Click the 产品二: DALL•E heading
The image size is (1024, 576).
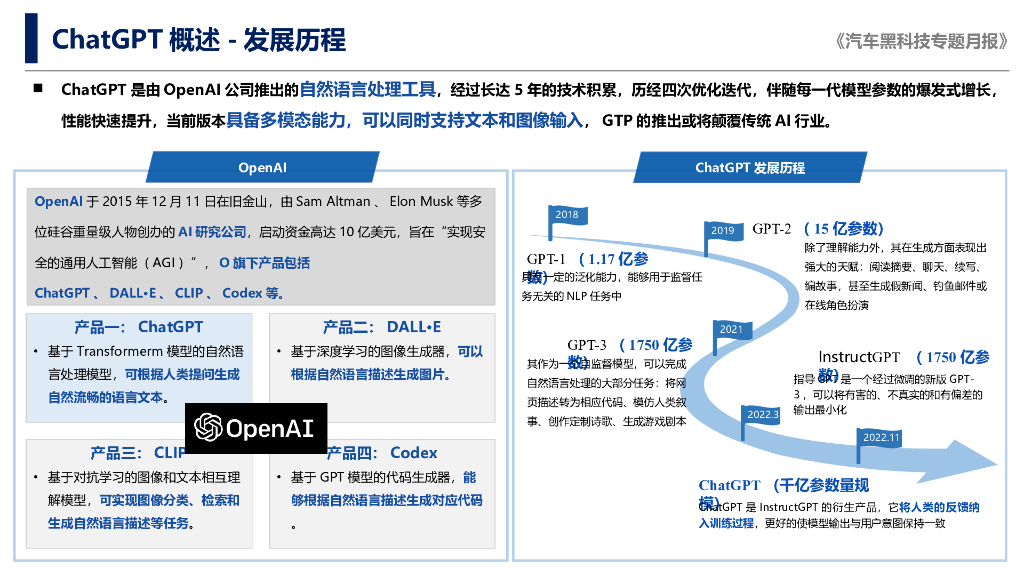point(382,327)
